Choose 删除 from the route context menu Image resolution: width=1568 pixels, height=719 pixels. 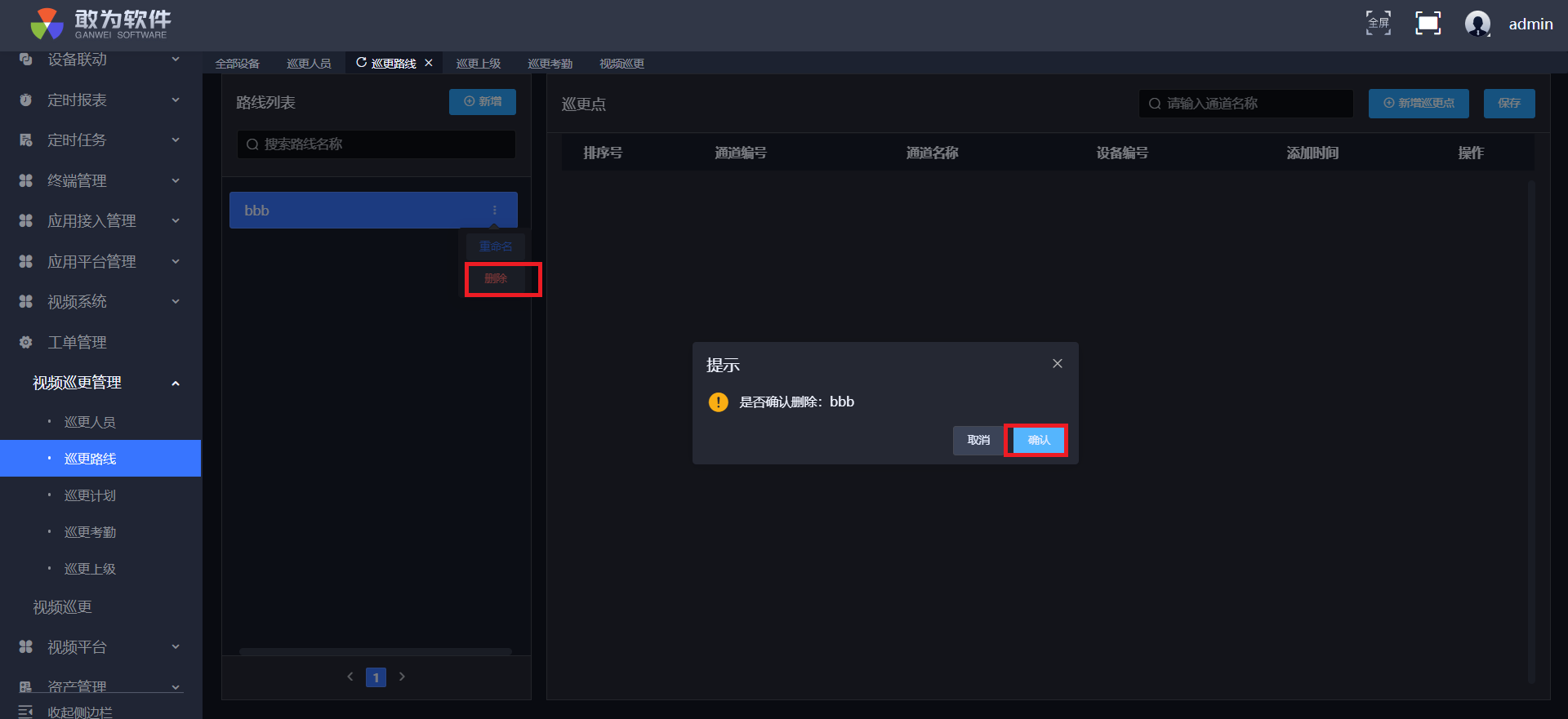point(496,278)
